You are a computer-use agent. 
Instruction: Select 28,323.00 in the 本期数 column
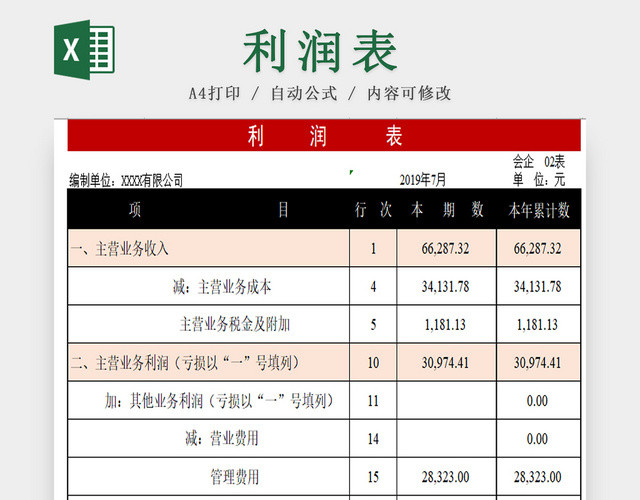click(445, 477)
